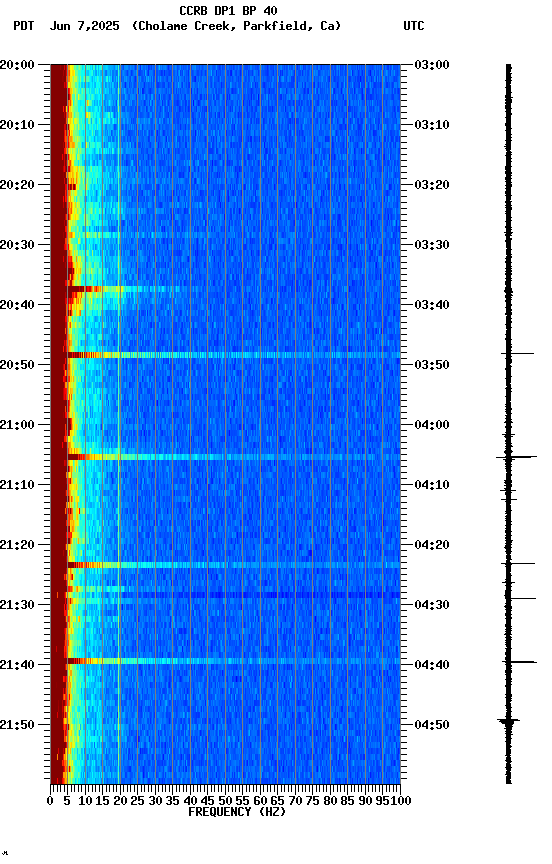The image size is (552, 864).
Task: Click the '10' frequency axis tick label
Action: click(x=85, y=801)
